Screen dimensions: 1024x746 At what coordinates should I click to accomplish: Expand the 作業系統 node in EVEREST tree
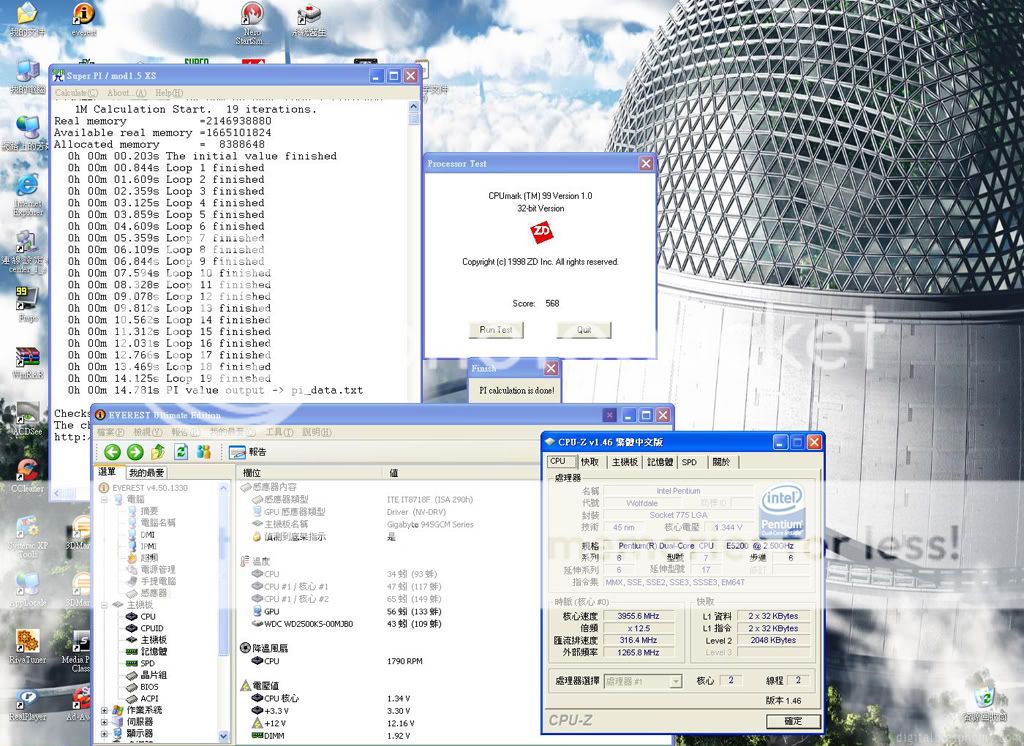click(104, 710)
